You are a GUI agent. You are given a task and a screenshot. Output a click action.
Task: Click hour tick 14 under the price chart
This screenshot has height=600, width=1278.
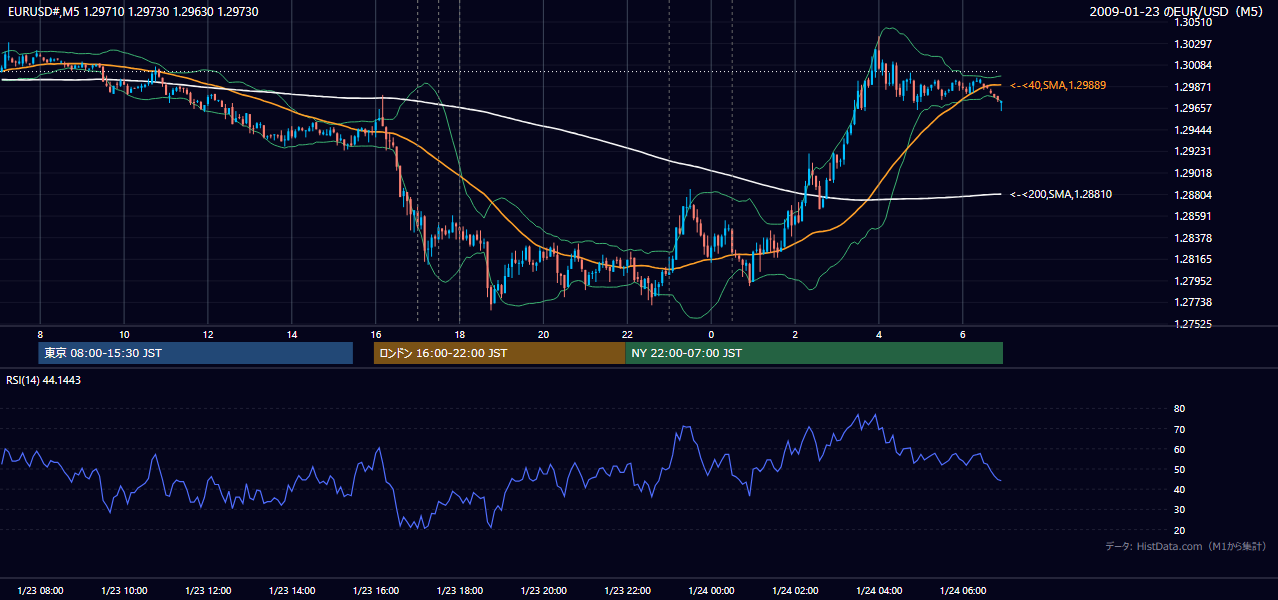click(292, 334)
